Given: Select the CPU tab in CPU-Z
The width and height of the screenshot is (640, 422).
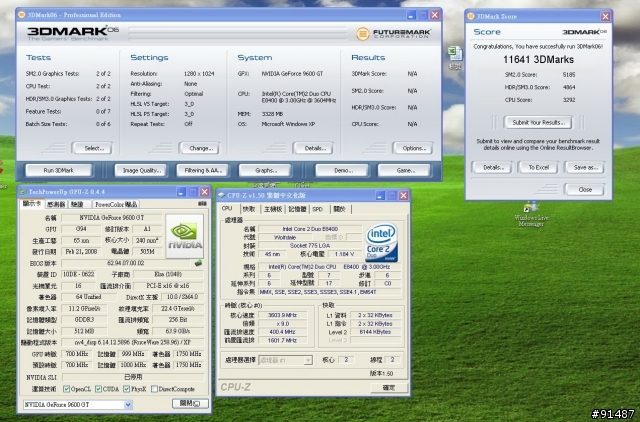Looking at the screenshot, I should [227, 209].
